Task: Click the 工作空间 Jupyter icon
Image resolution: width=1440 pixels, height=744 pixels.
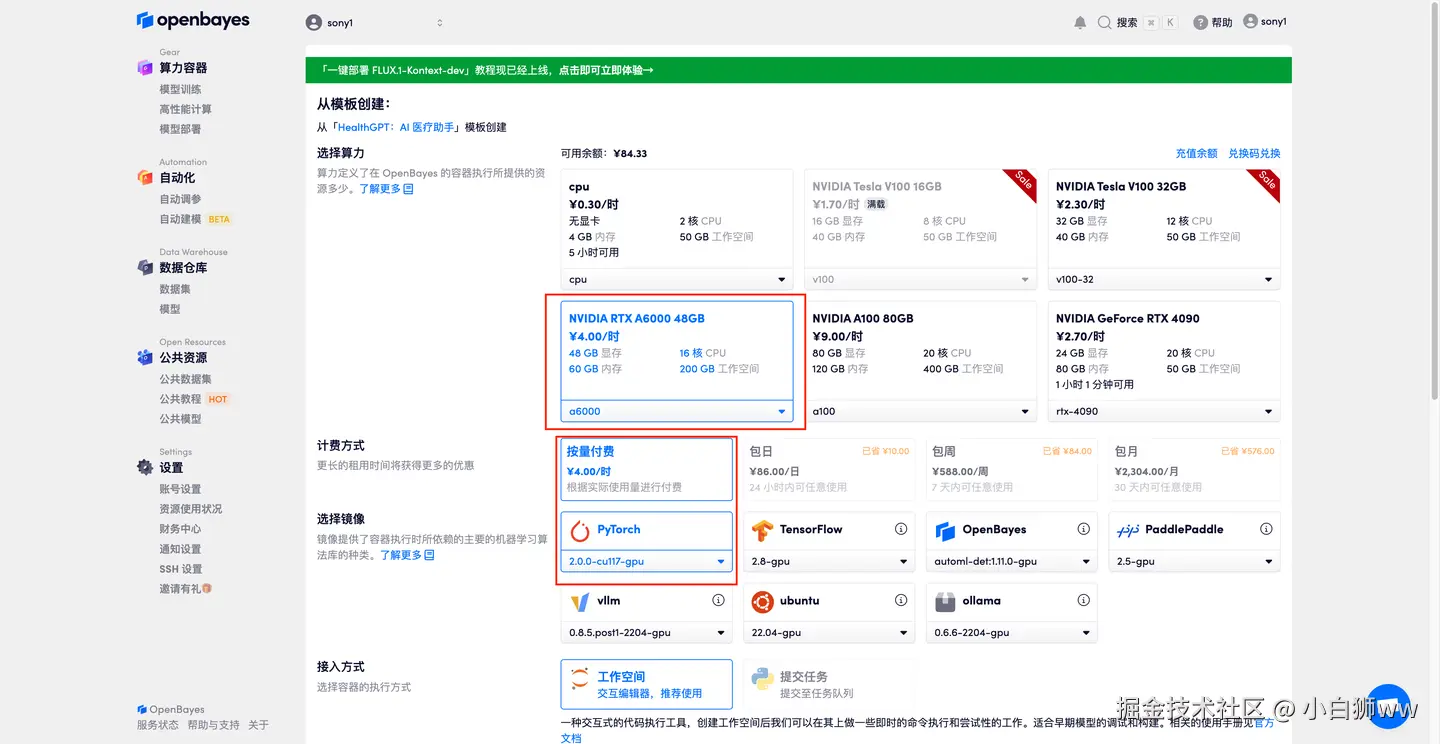Action: tap(580, 680)
